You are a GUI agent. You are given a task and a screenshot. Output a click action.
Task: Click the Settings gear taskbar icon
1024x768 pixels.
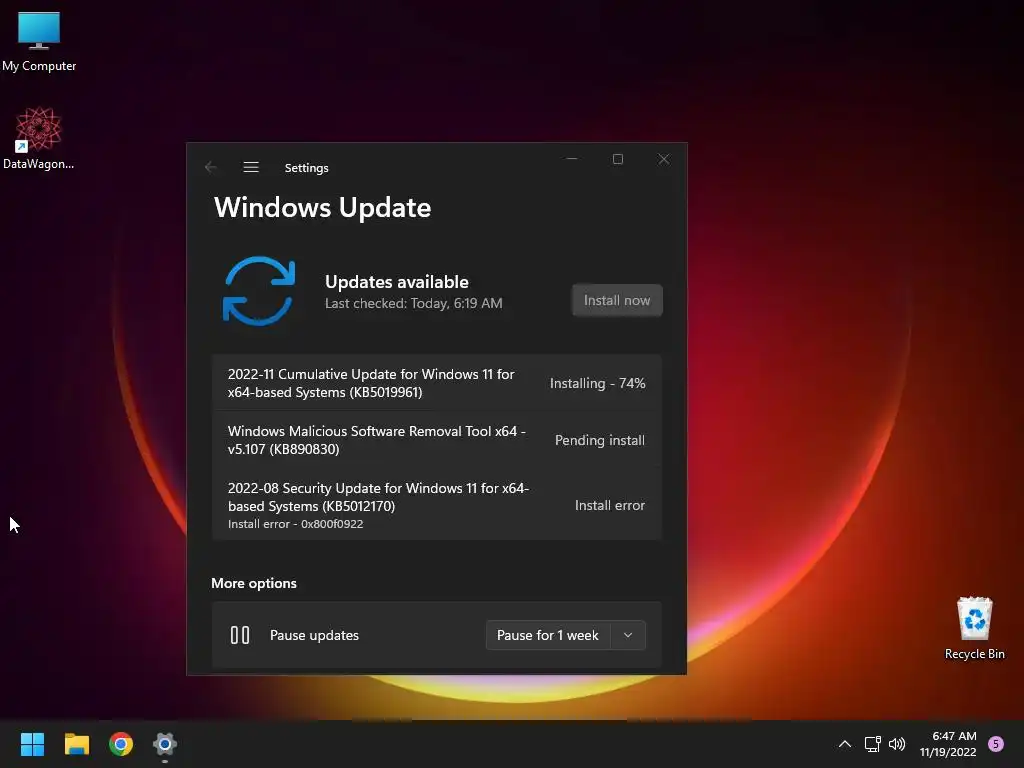pyautogui.click(x=165, y=744)
